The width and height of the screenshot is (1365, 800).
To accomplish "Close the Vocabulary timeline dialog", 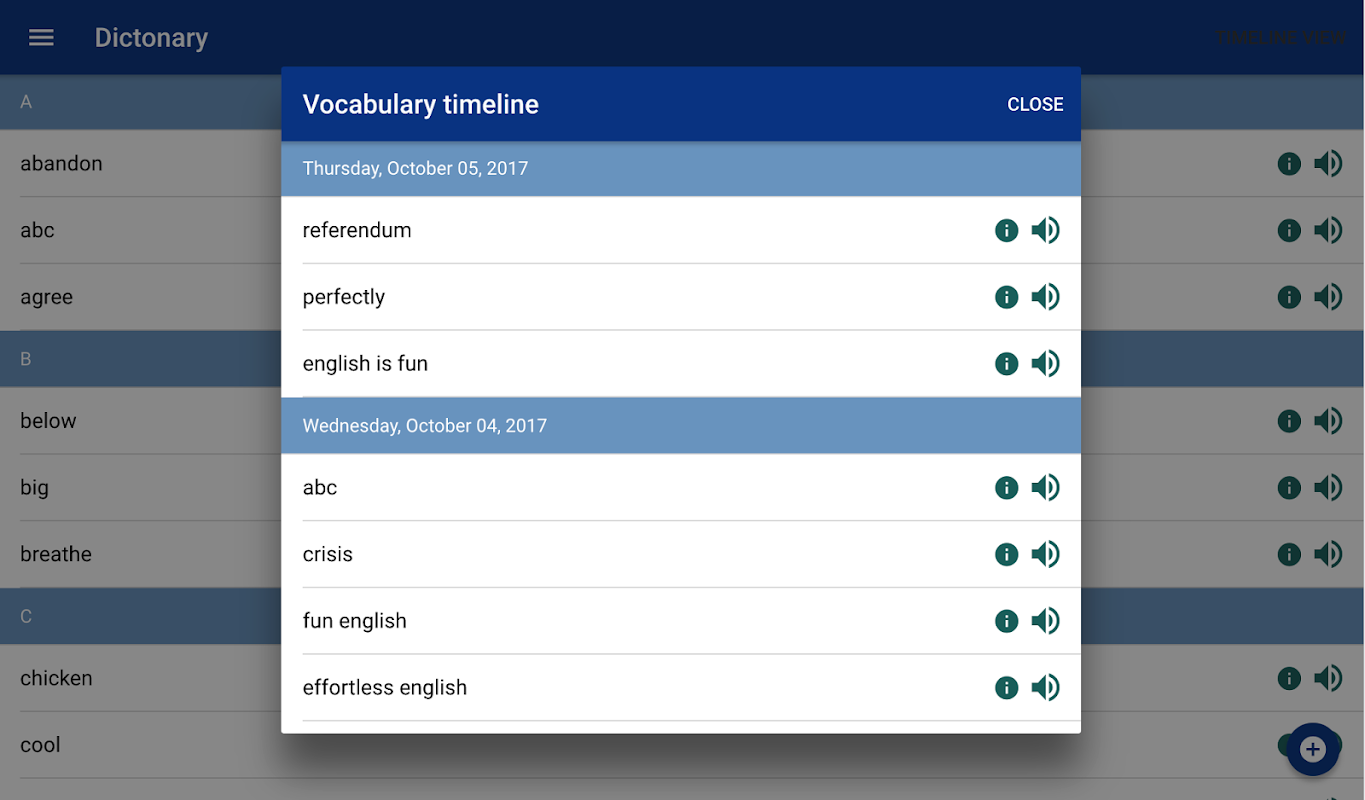I will point(1034,104).
